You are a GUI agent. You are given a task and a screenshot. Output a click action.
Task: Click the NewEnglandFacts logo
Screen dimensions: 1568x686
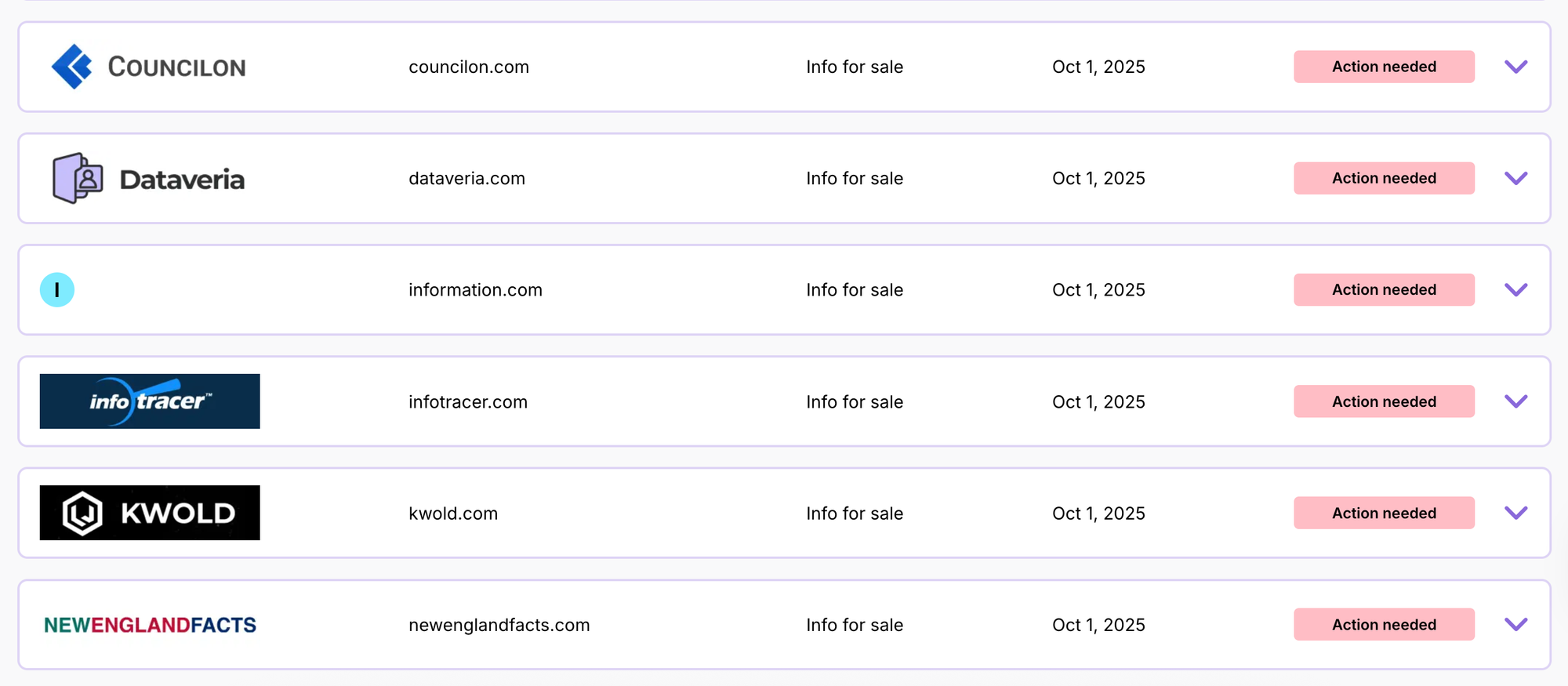[x=150, y=625]
